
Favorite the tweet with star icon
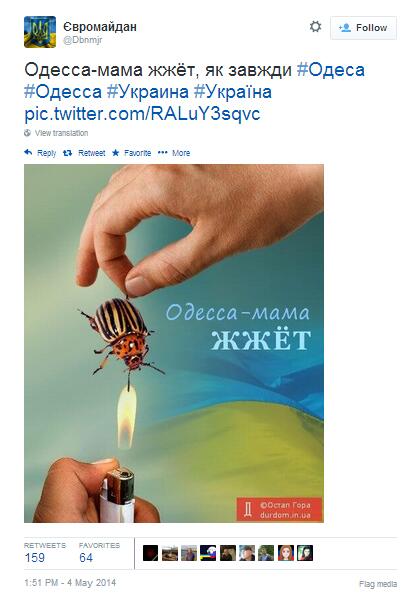click(116, 153)
